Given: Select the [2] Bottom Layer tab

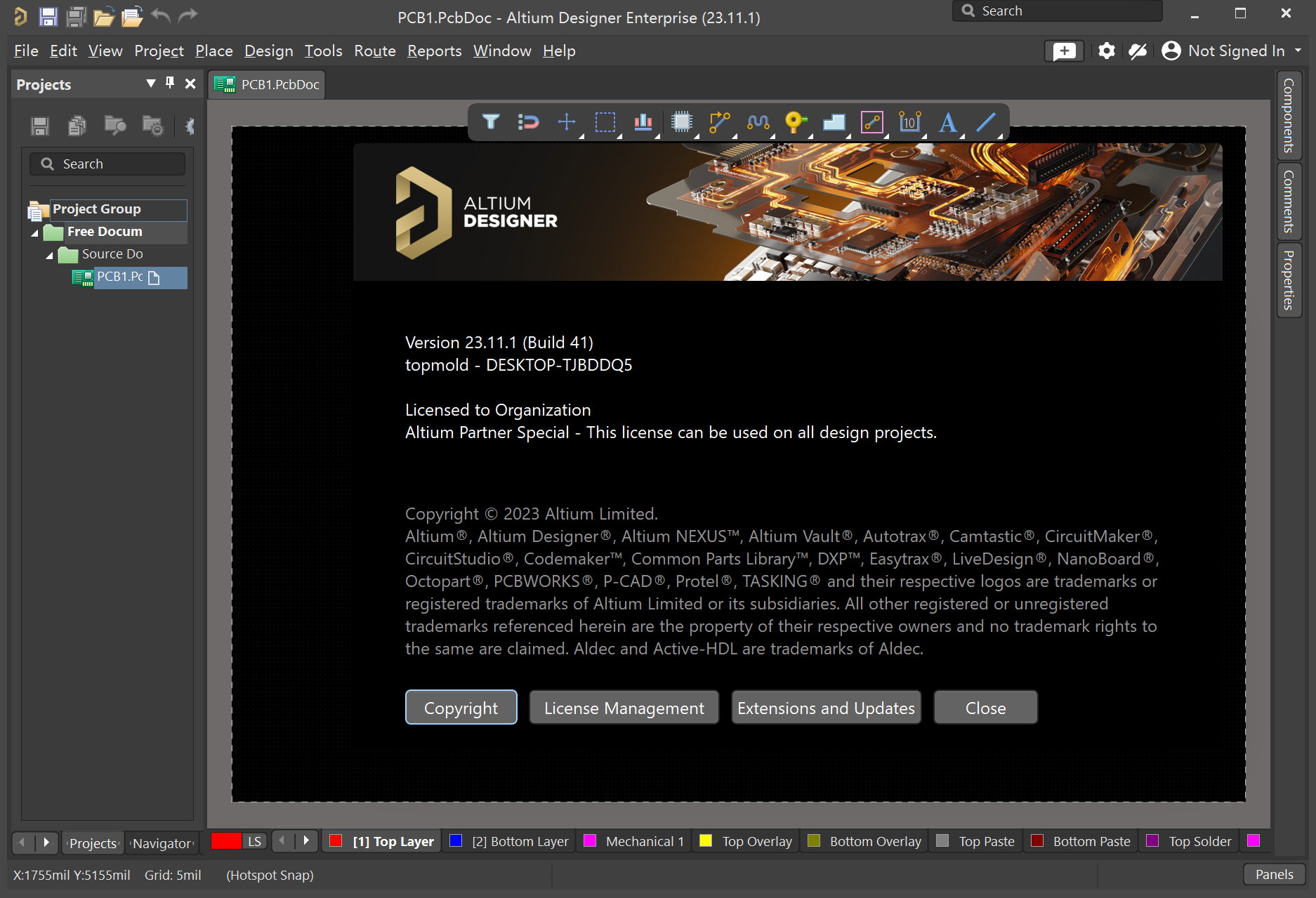Looking at the screenshot, I should pos(511,841).
